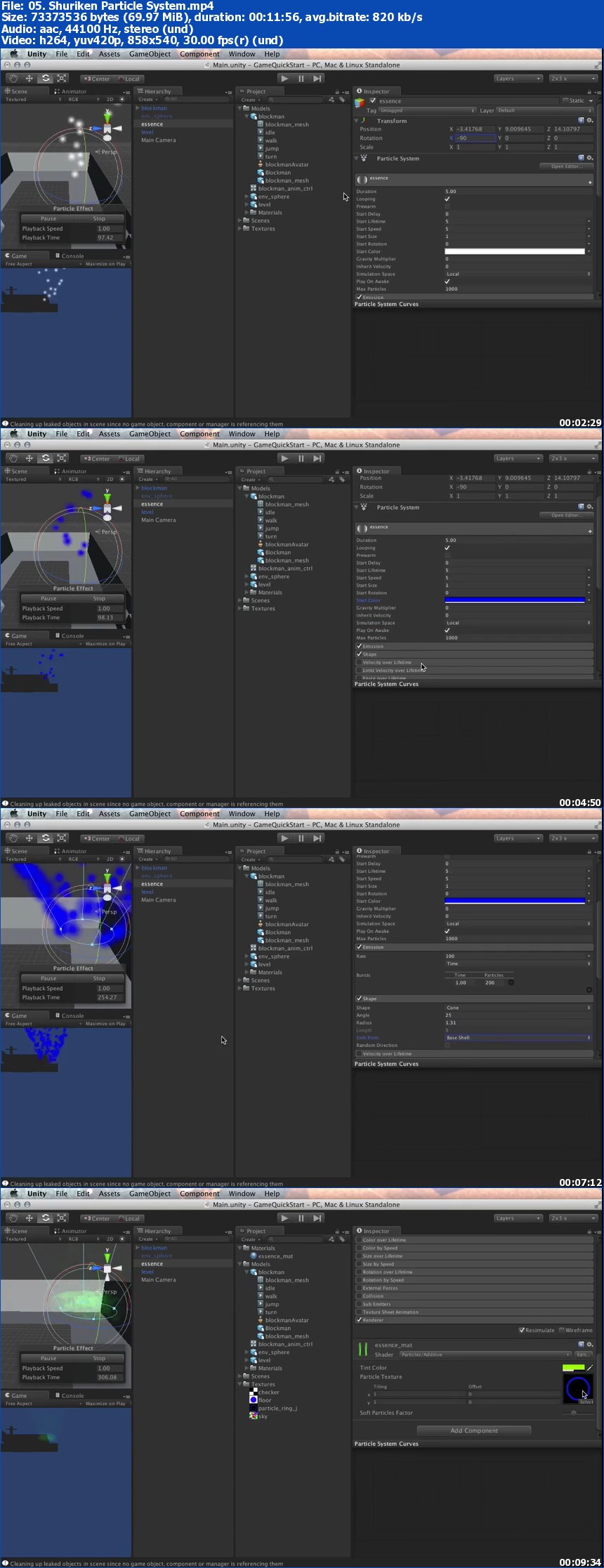Click the eyedropper beside Tint Color

click(590, 1368)
